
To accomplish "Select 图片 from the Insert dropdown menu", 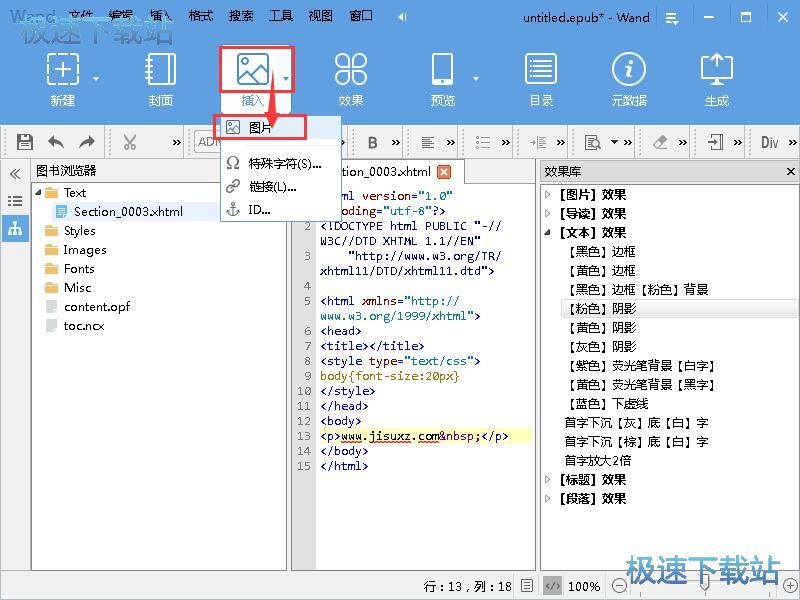I will pyautogui.click(x=261, y=128).
